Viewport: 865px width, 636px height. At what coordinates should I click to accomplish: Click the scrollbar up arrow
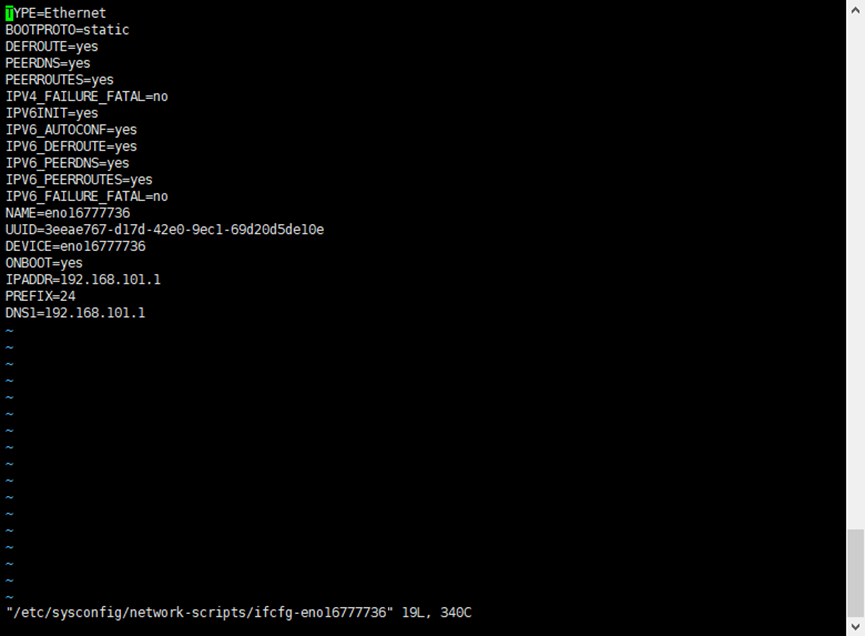856,9
